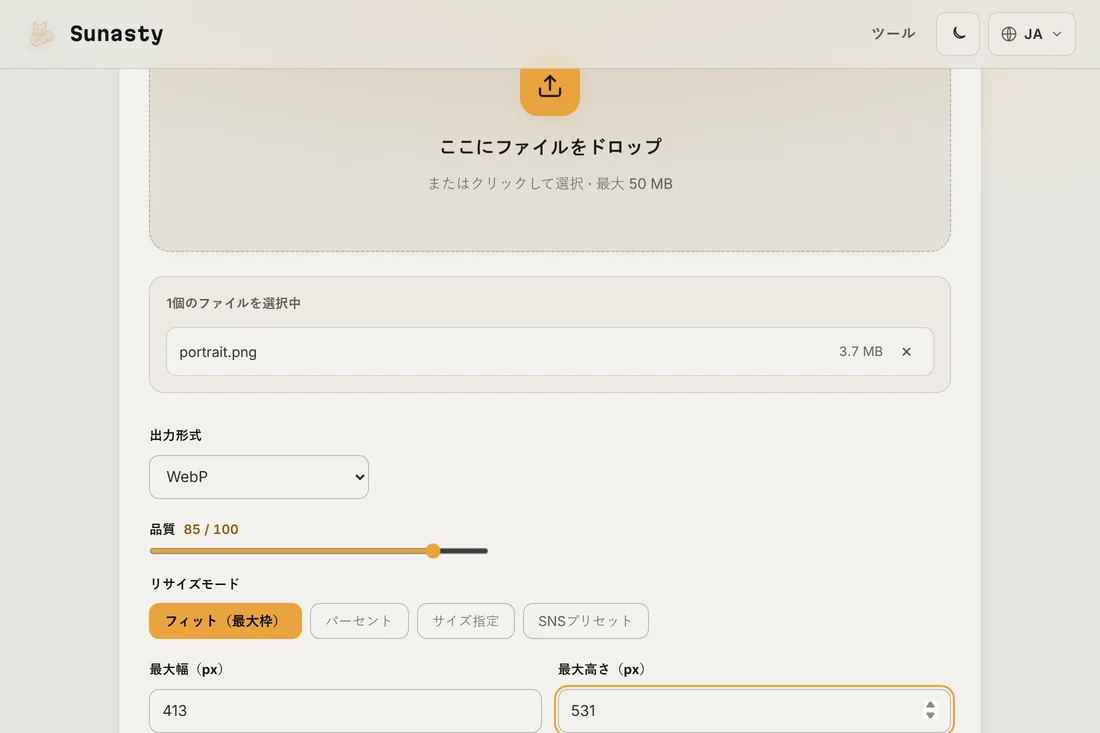Select SNSプリセット resize mode

pyautogui.click(x=586, y=621)
